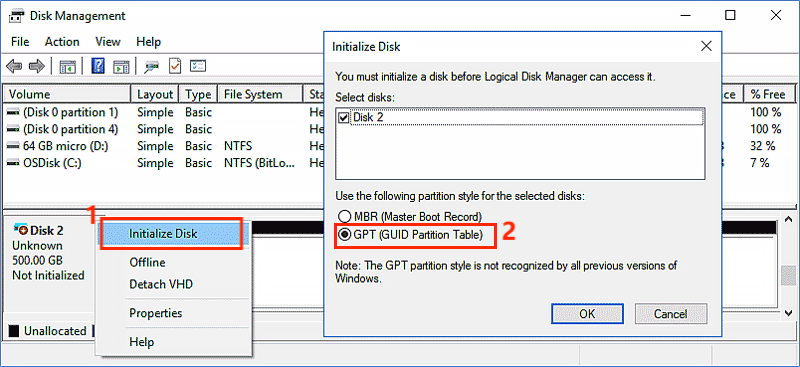Open the Help menu in the menu bar
The image size is (800, 367).
[x=148, y=42]
